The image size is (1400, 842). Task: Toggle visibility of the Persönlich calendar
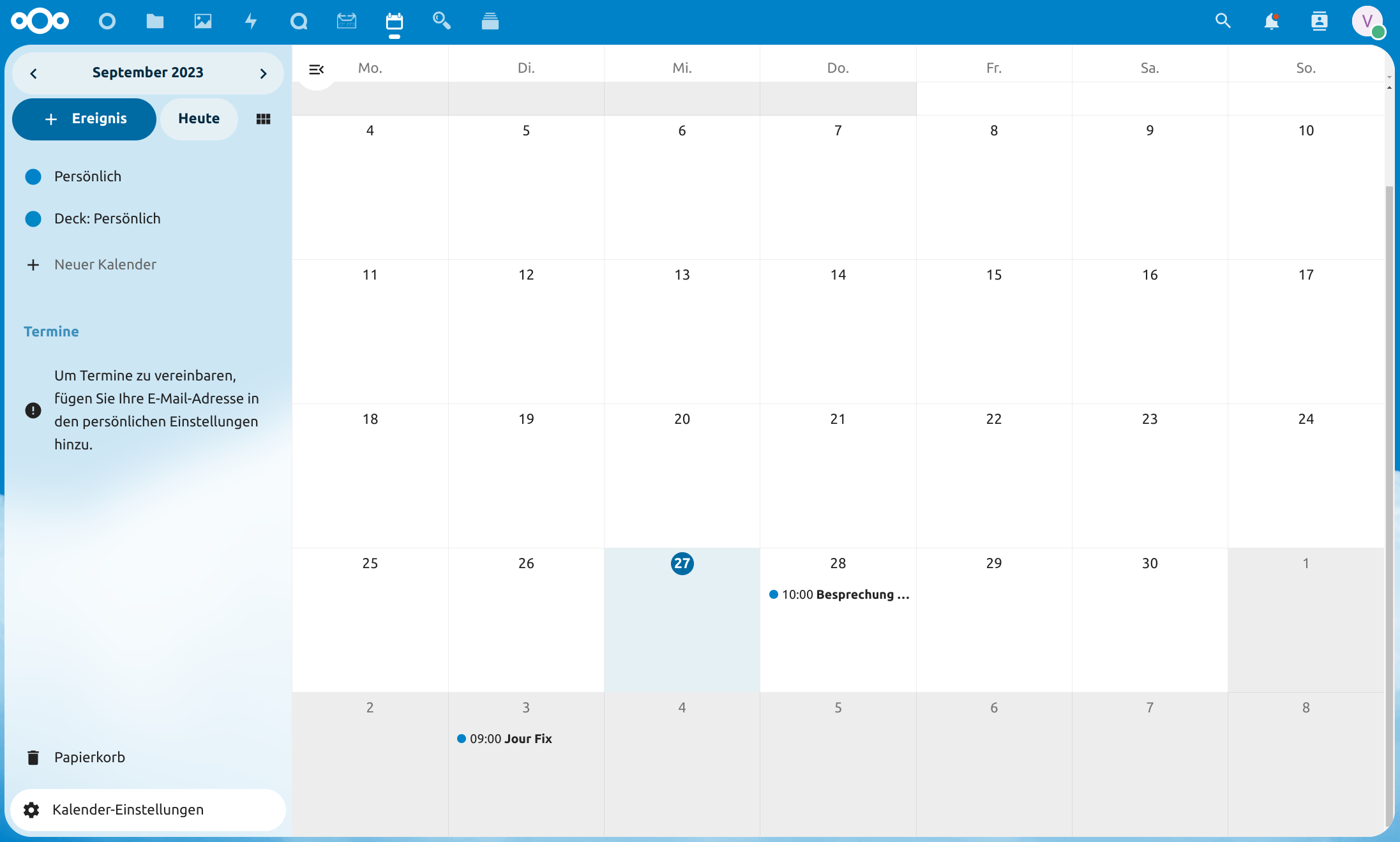pos(33,177)
